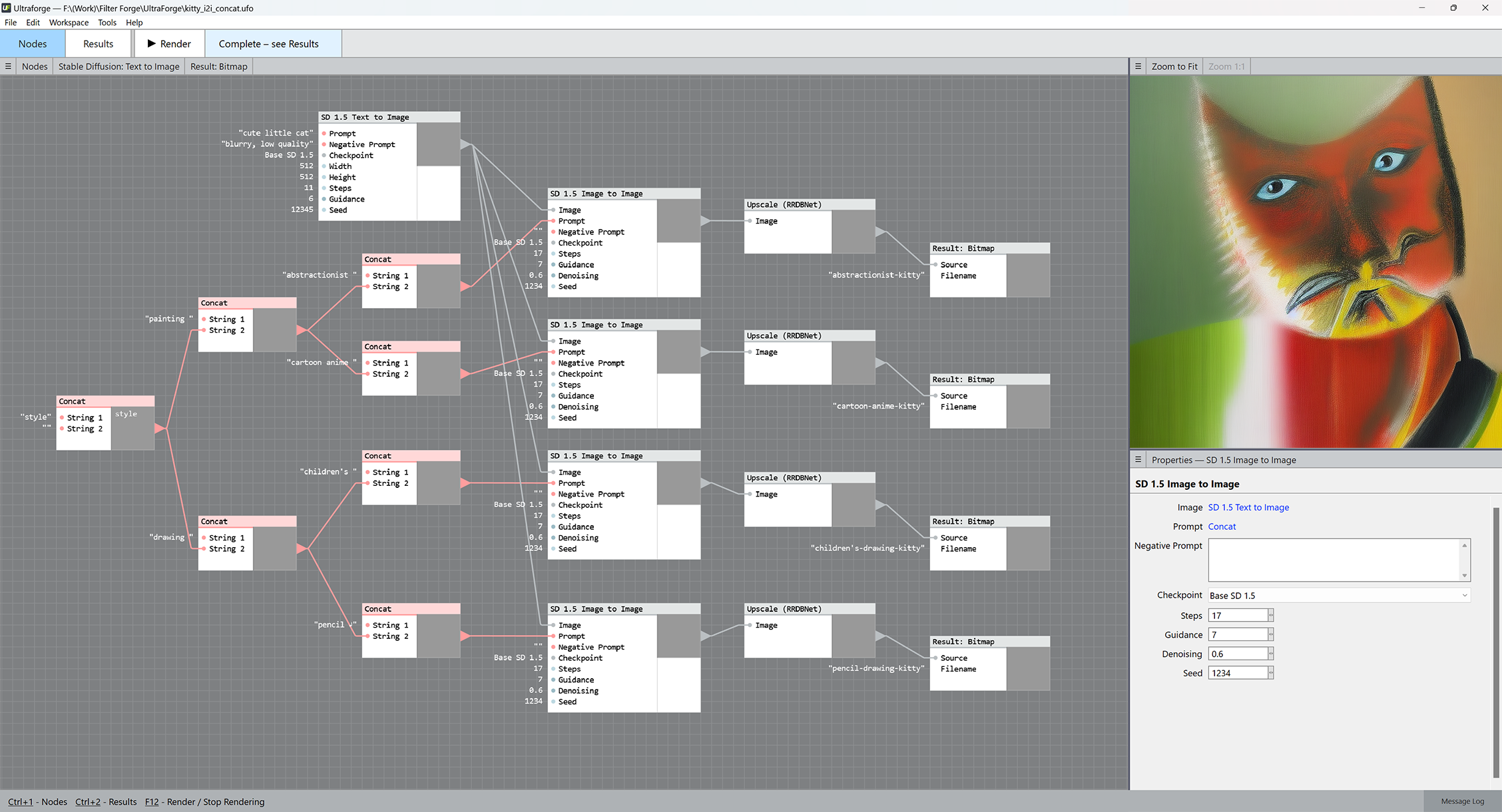Image resolution: width=1502 pixels, height=812 pixels.
Task: Switch to the Results tab
Action: click(x=98, y=44)
